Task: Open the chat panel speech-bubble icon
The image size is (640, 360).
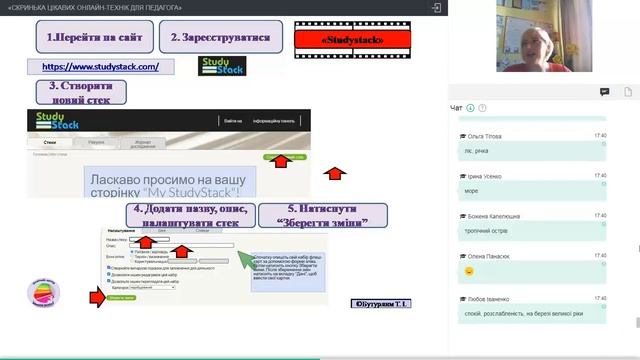Action: click(604, 92)
